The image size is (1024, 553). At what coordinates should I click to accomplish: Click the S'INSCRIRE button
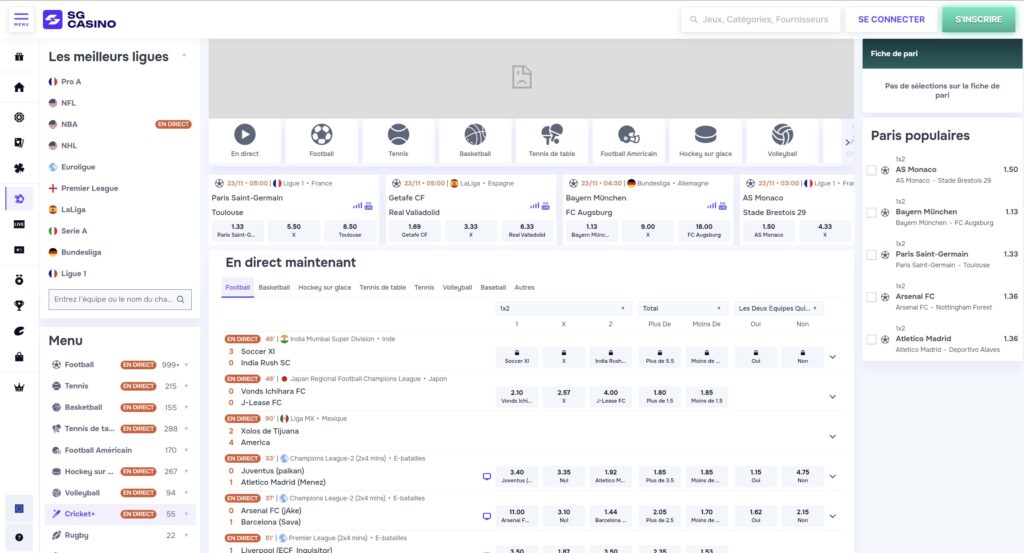point(978,20)
